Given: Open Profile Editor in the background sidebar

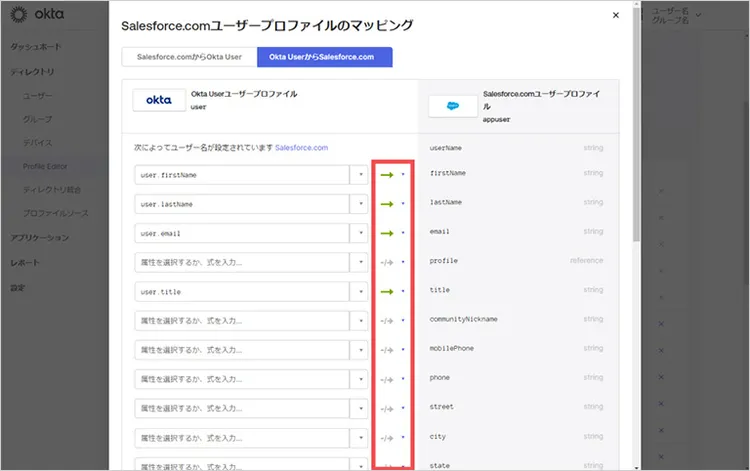Looking at the screenshot, I should (45, 166).
